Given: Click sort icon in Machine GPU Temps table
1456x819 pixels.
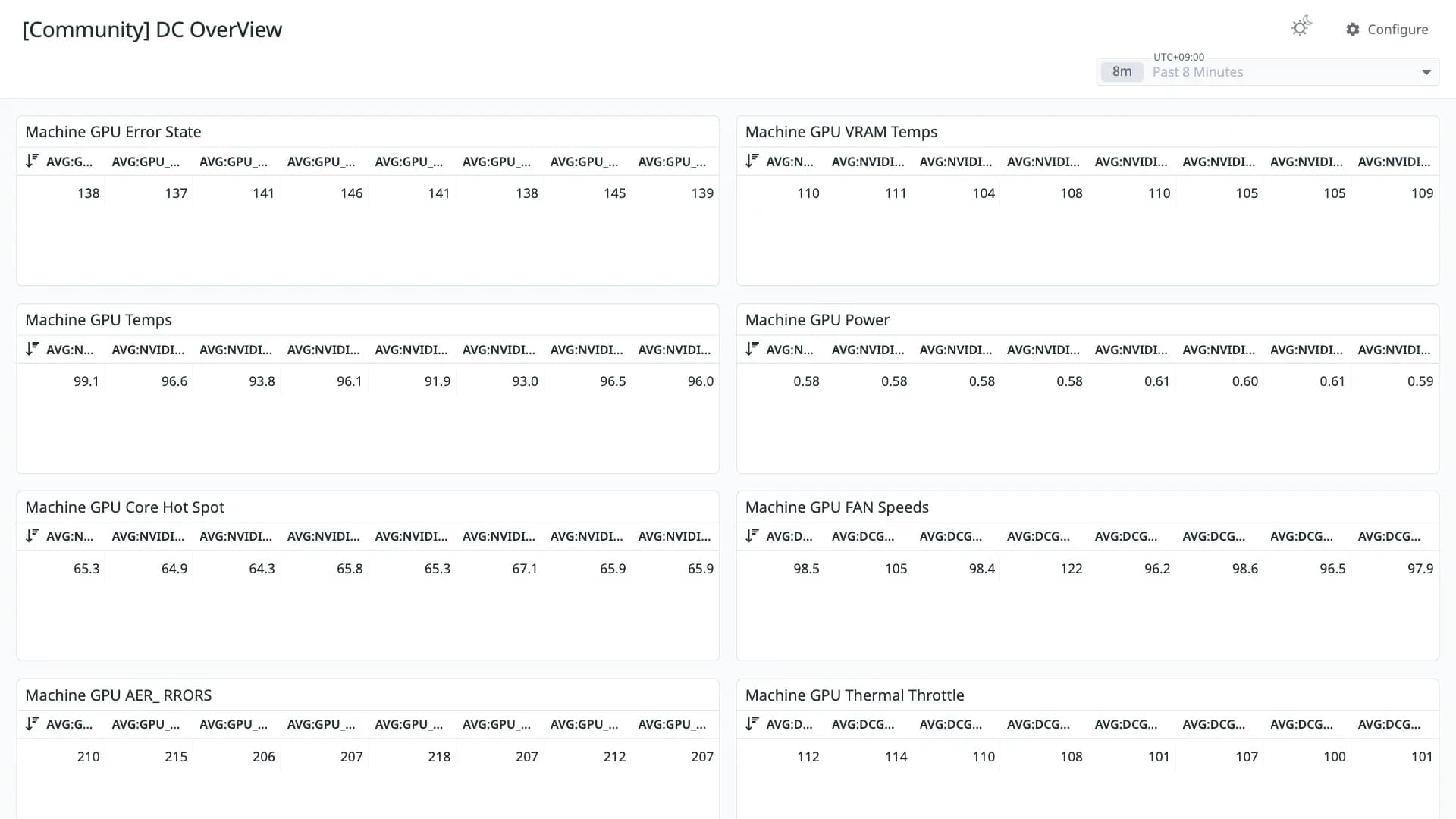Looking at the screenshot, I should pos(32,349).
